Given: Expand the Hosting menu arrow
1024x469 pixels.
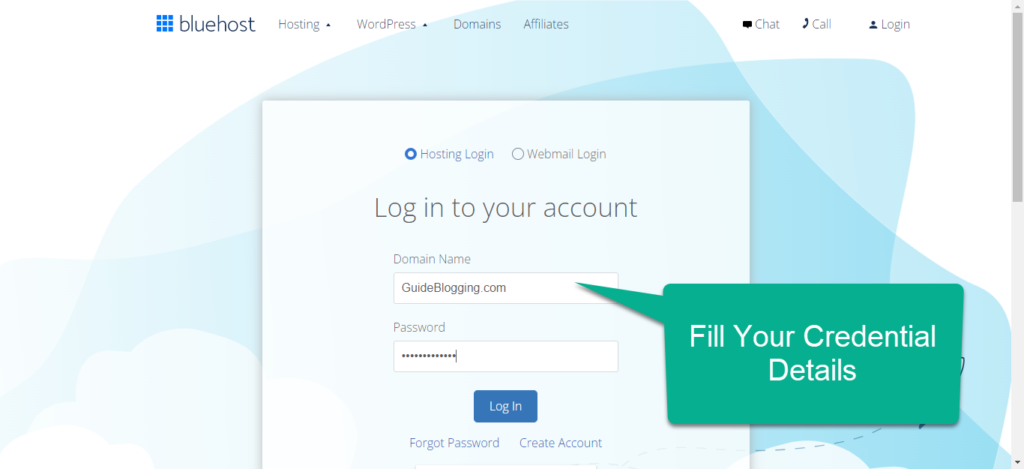Looking at the screenshot, I should pyautogui.click(x=328, y=25).
